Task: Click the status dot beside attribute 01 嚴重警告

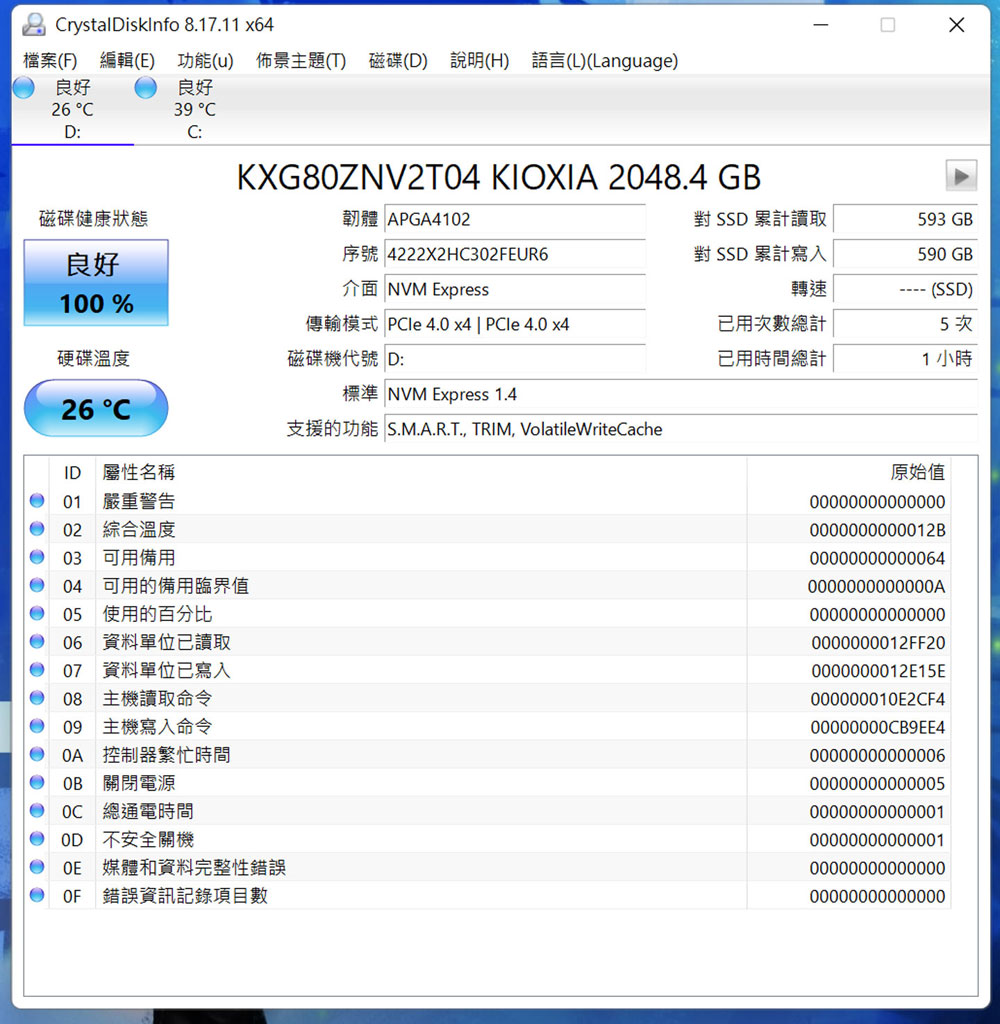Action: [x=37, y=501]
